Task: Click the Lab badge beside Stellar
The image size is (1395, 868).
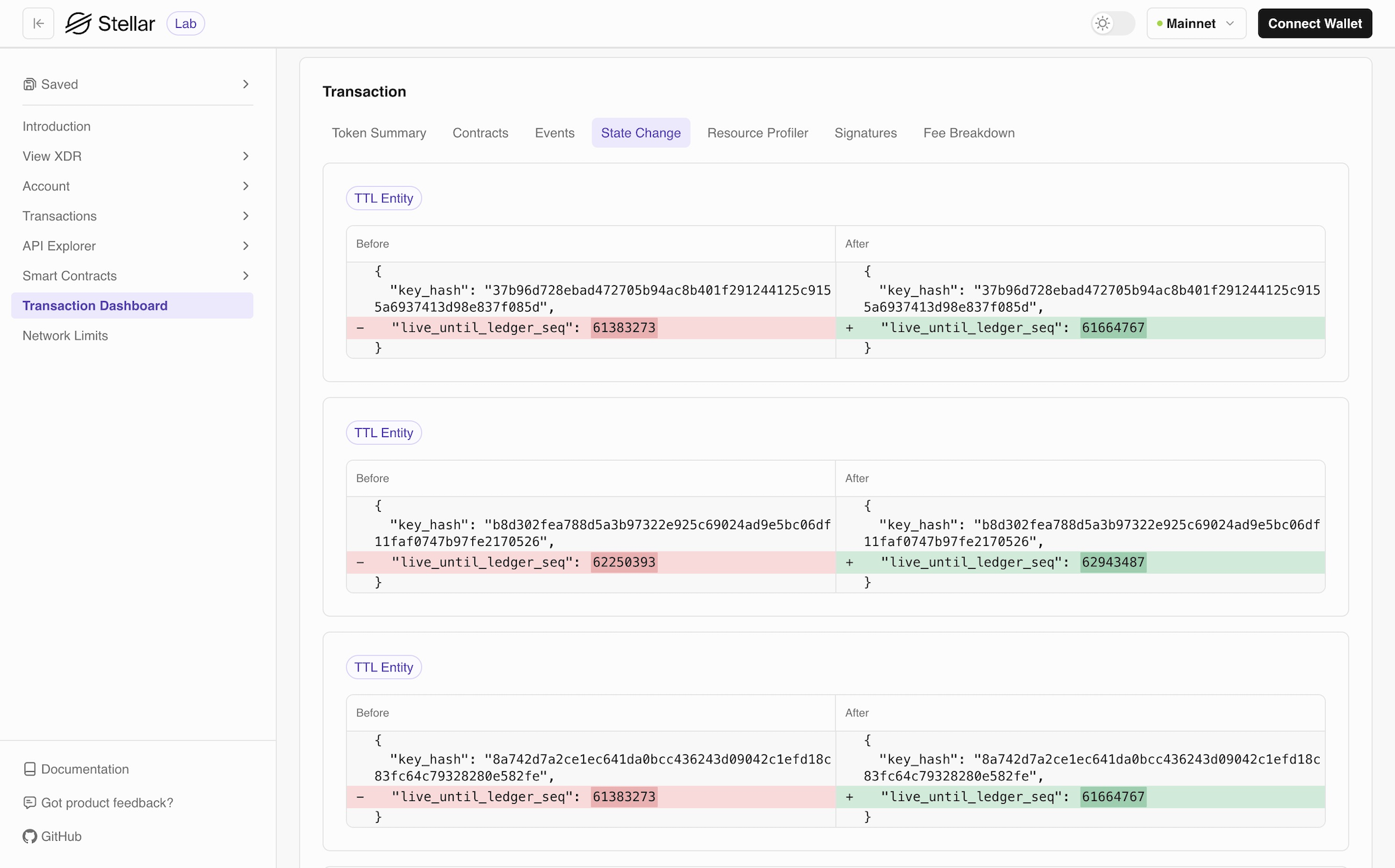Action: click(186, 24)
